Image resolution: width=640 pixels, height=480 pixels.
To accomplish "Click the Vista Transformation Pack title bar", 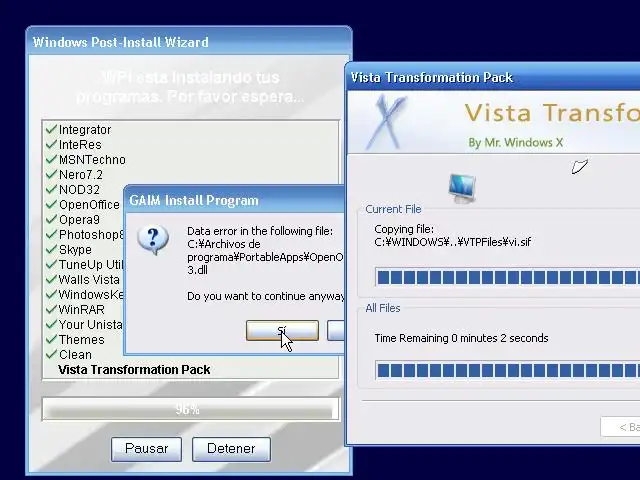I will coord(493,77).
